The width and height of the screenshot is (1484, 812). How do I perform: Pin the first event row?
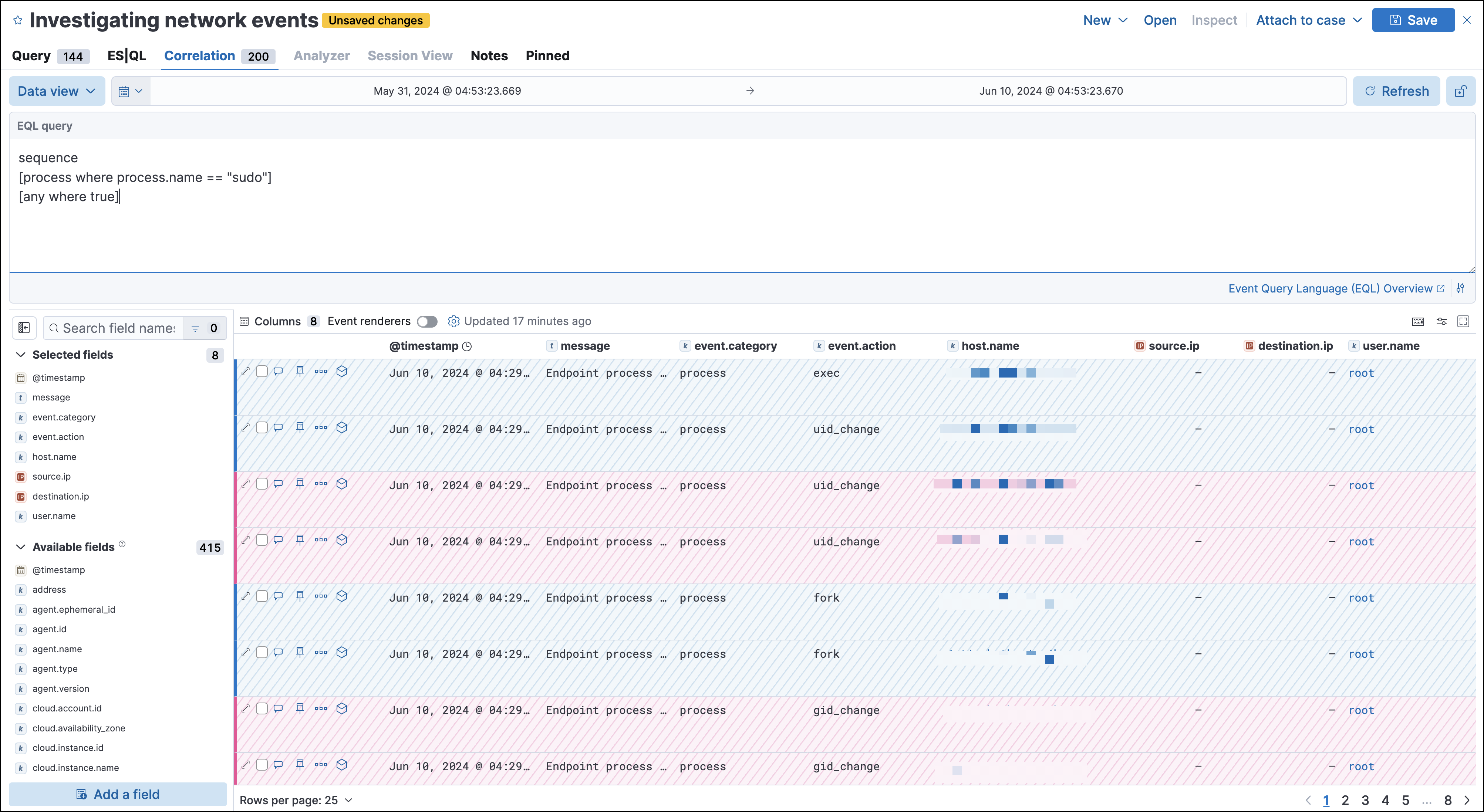tap(300, 372)
